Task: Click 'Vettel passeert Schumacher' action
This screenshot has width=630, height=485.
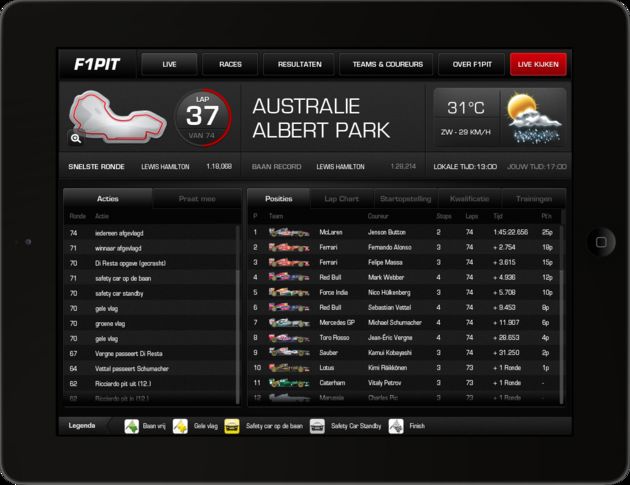Action: point(150,368)
